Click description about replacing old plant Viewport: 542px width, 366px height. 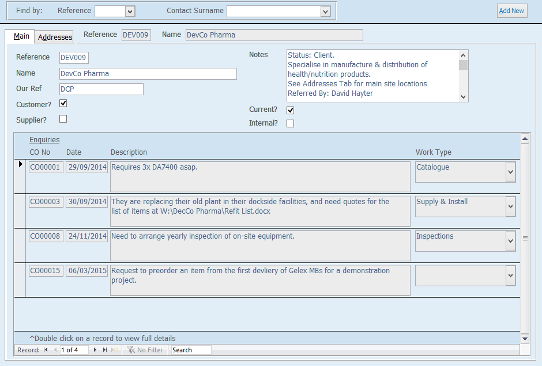pyautogui.click(x=260, y=211)
